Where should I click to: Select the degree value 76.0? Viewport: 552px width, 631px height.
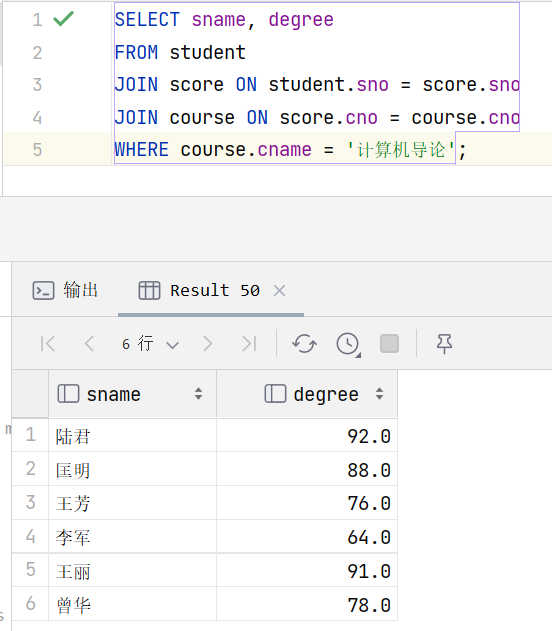point(307,503)
